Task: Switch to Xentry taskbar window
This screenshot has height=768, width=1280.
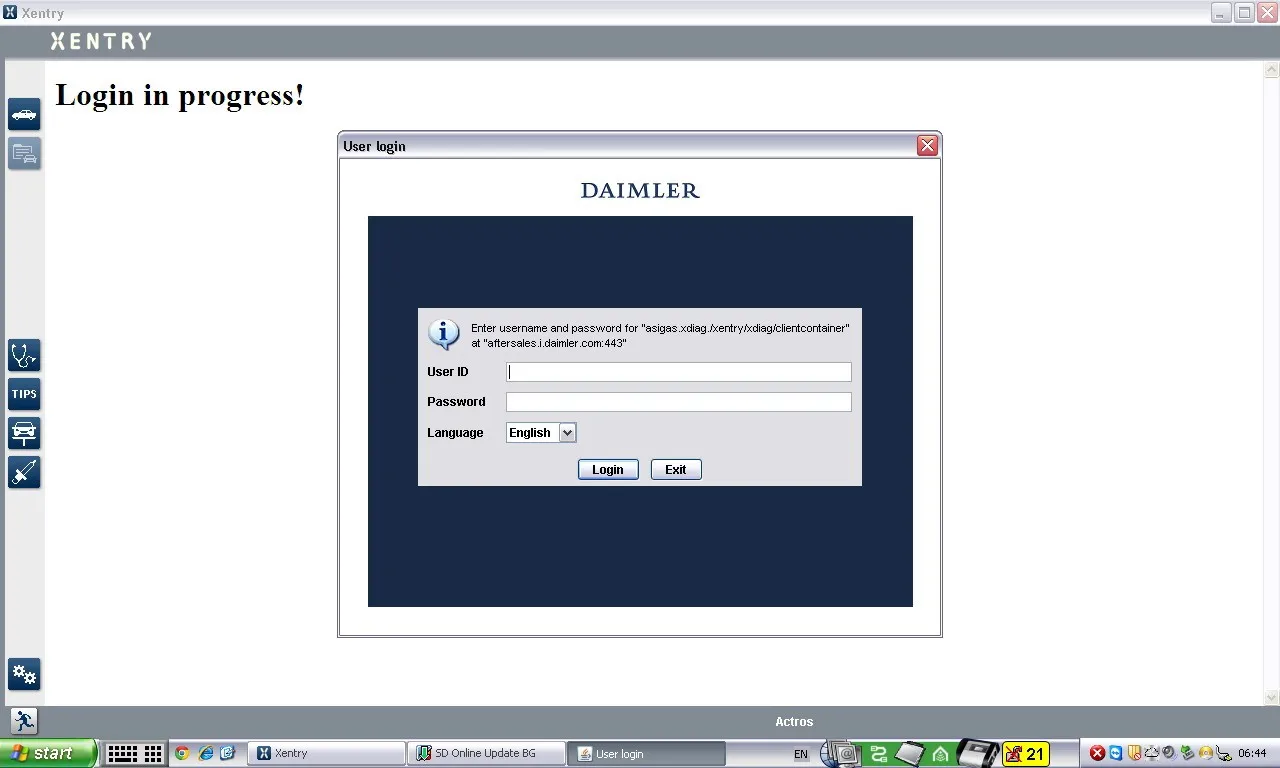Action: (326, 753)
